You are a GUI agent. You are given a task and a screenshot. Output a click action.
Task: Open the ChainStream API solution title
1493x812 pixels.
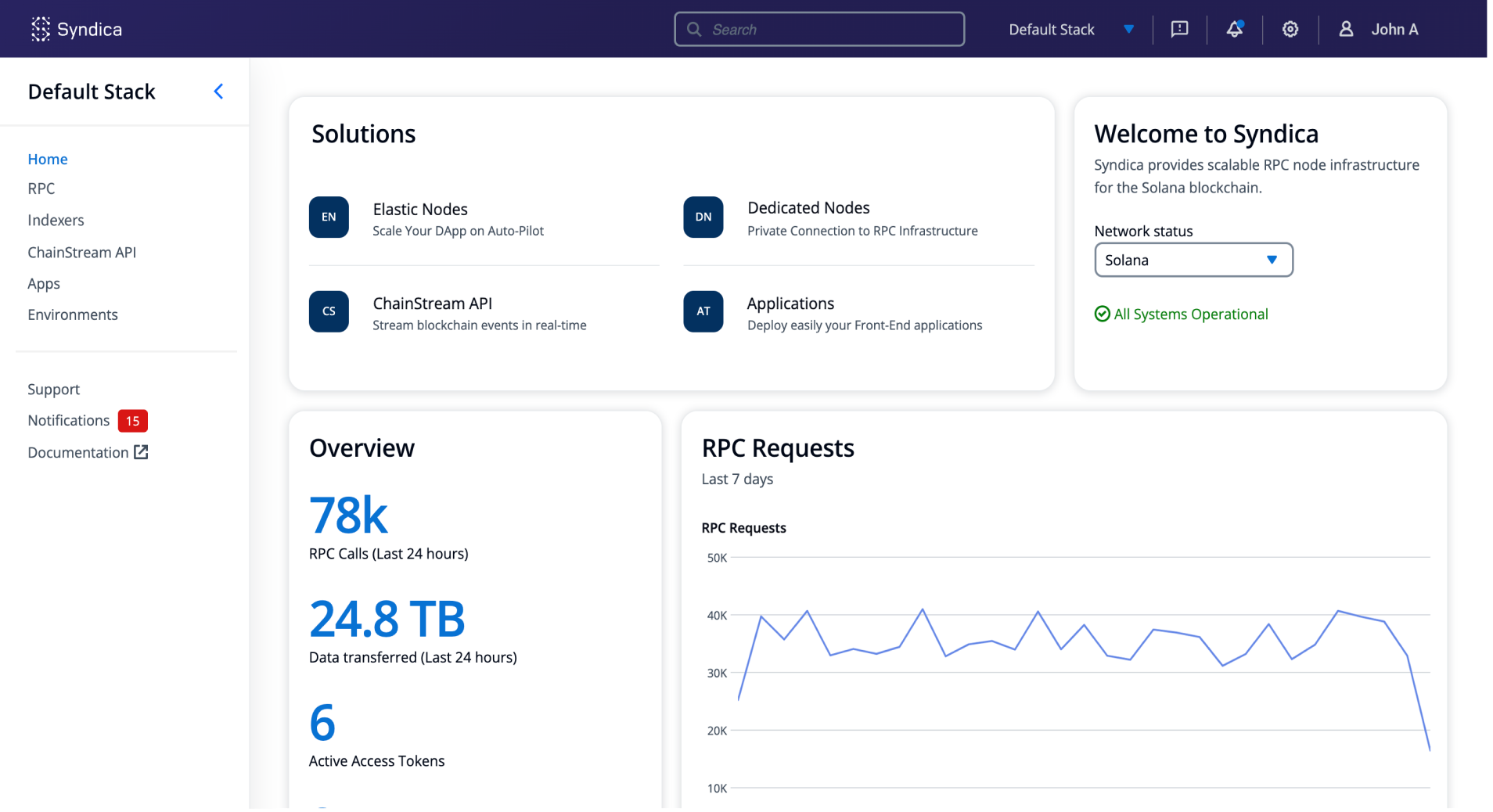point(433,304)
